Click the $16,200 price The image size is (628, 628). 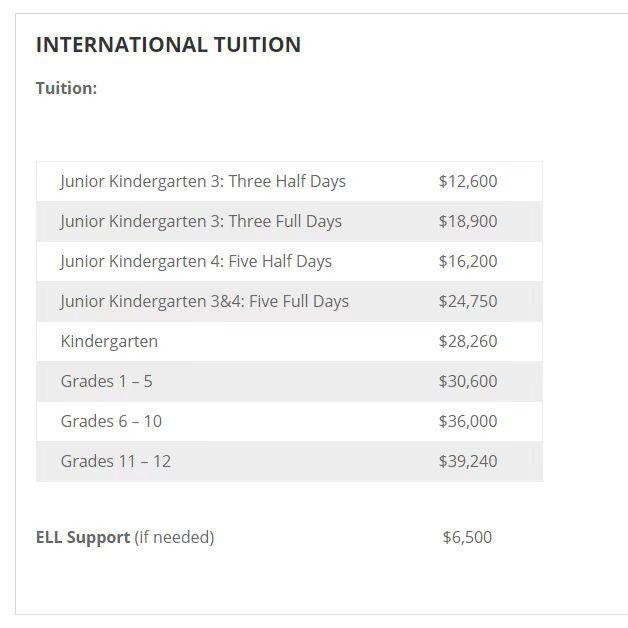(468, 262)
